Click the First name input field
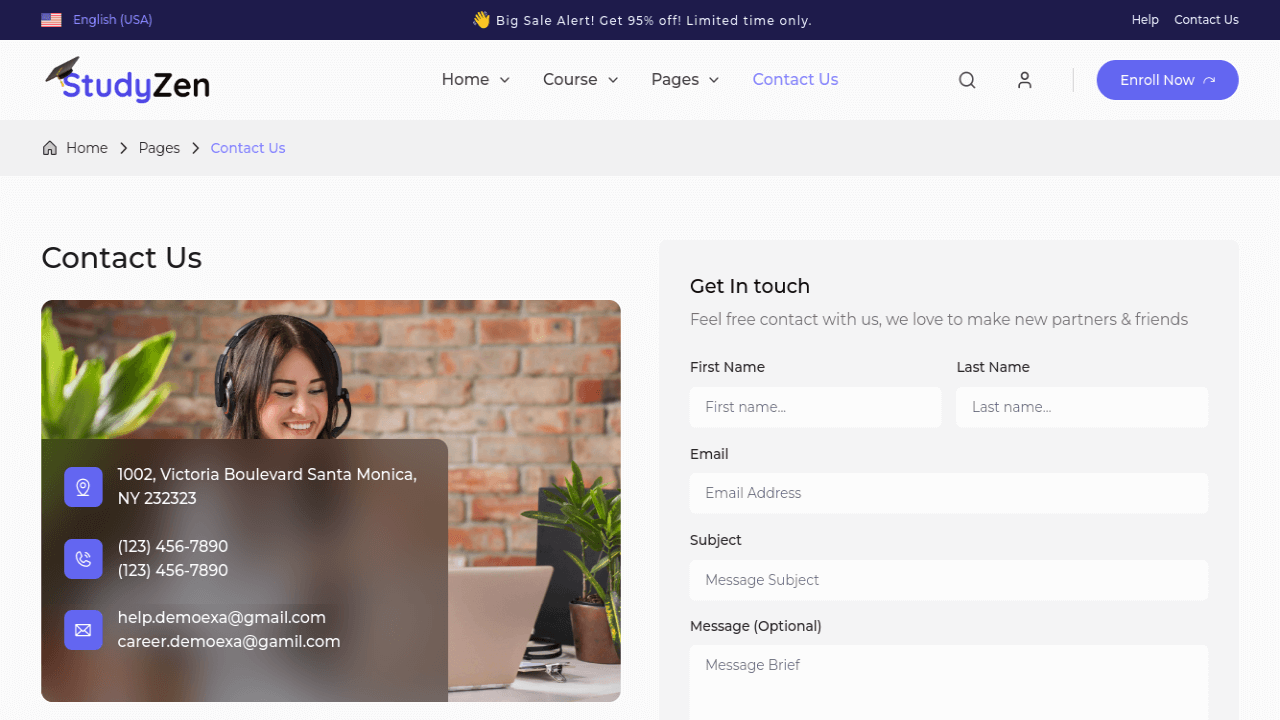 (816, 407)
